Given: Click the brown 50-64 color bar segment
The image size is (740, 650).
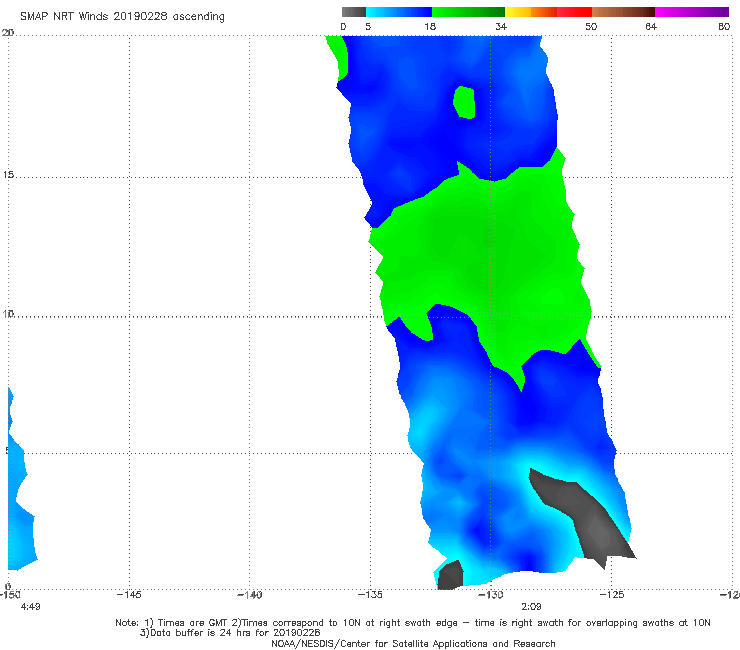Looking at the screenshot, I should [623, 12].
